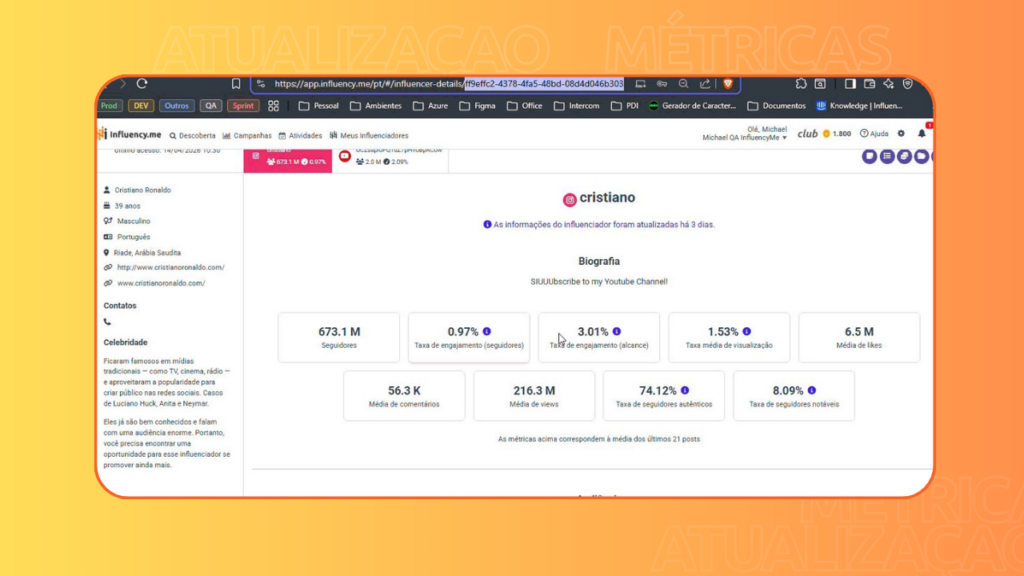Toggle the browser sidebar panel icon

point(850,84)
